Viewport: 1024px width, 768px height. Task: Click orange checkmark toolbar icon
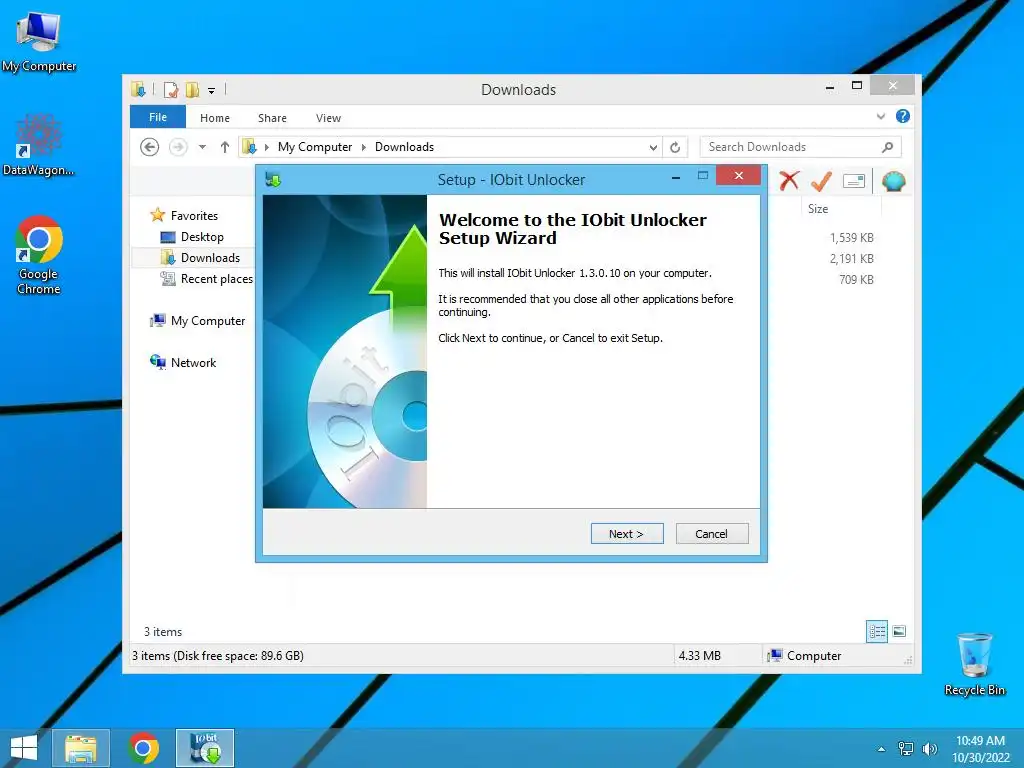click(821, 181)
